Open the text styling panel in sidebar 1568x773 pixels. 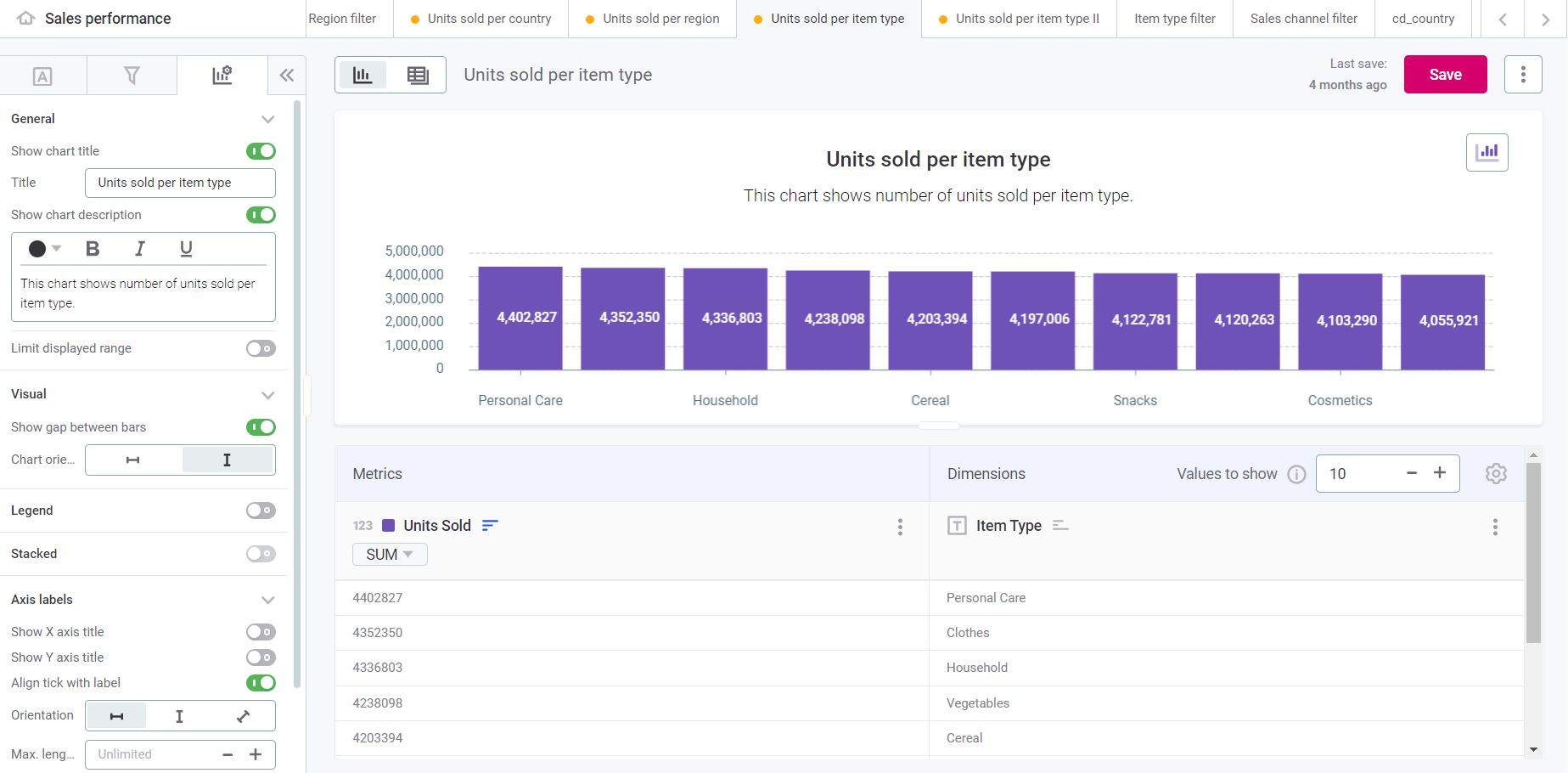coord(43,75)
